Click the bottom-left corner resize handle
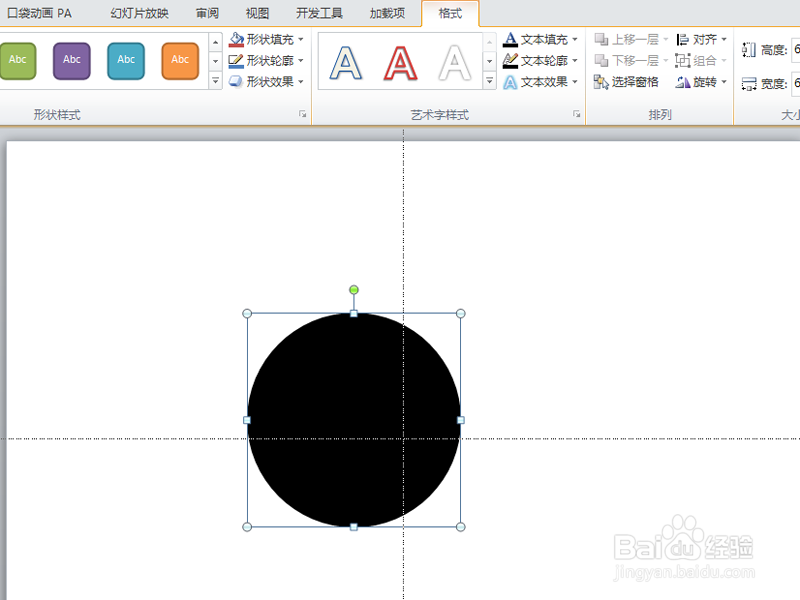The width and height of the screenshot is (800, 600). [247, 527]
